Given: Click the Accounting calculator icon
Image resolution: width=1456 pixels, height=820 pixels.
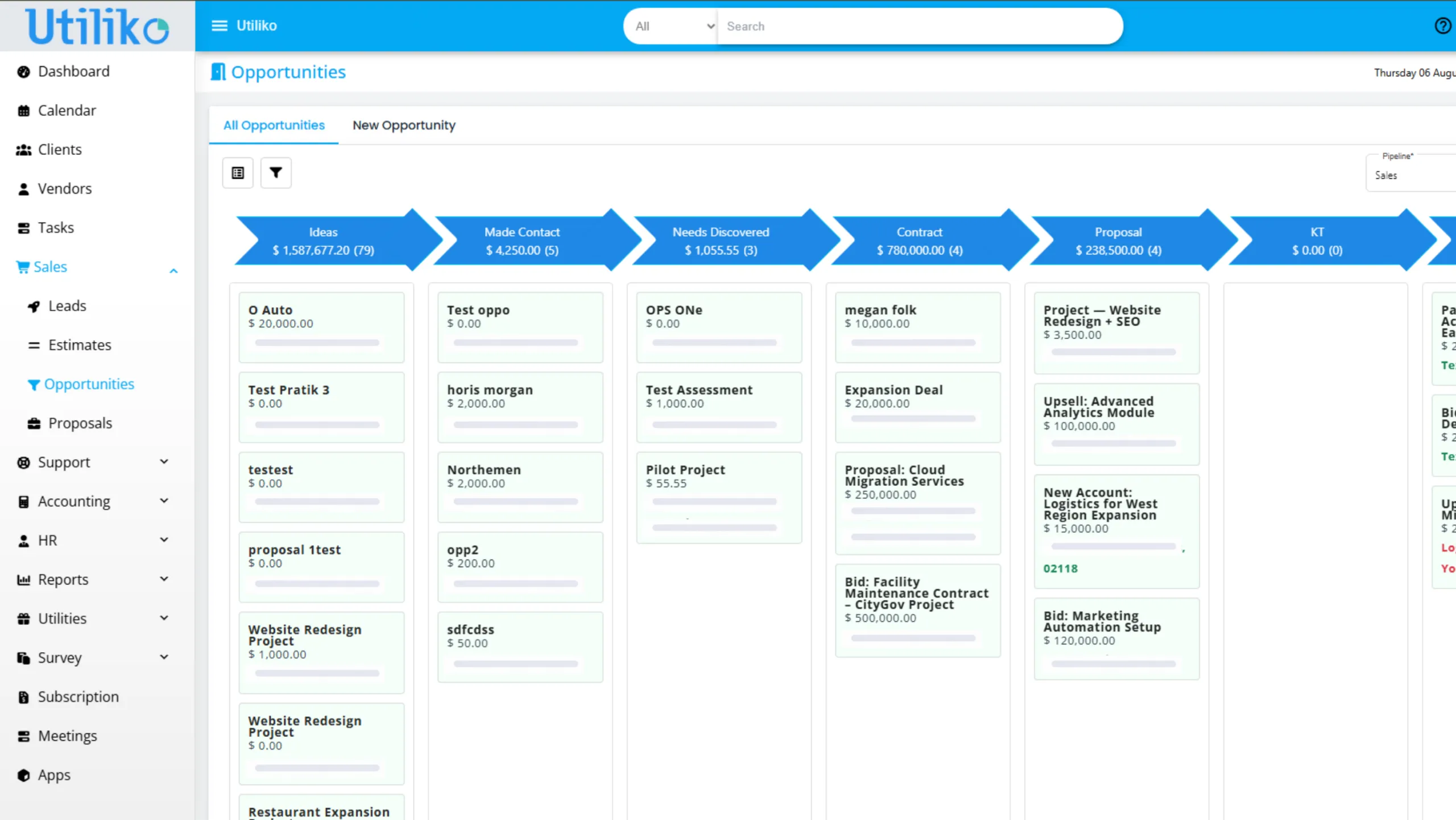Looking at the screenshot, I should pyautogui.click(x=23, y=502).
